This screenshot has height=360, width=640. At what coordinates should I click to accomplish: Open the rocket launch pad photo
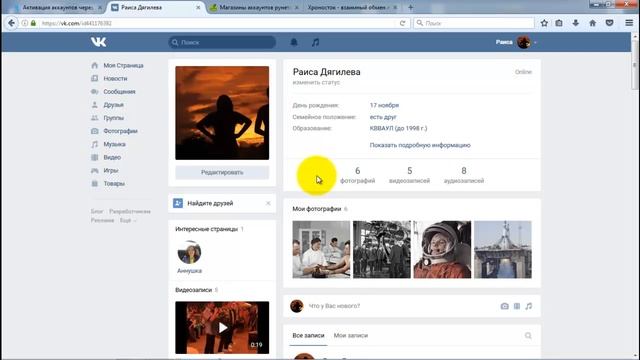(x=502, y=249)
